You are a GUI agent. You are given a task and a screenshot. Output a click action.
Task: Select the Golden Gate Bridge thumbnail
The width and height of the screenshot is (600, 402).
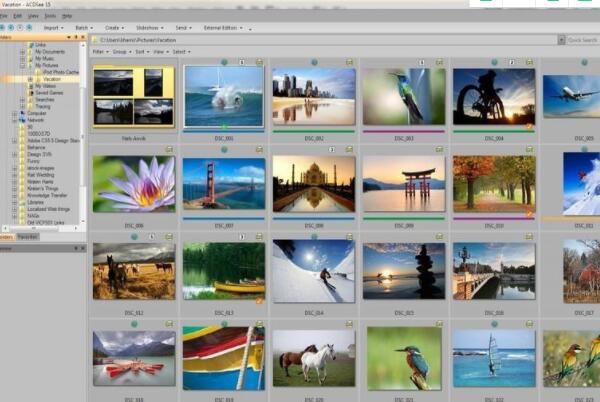pyautogui.click(x=224, y=184)
